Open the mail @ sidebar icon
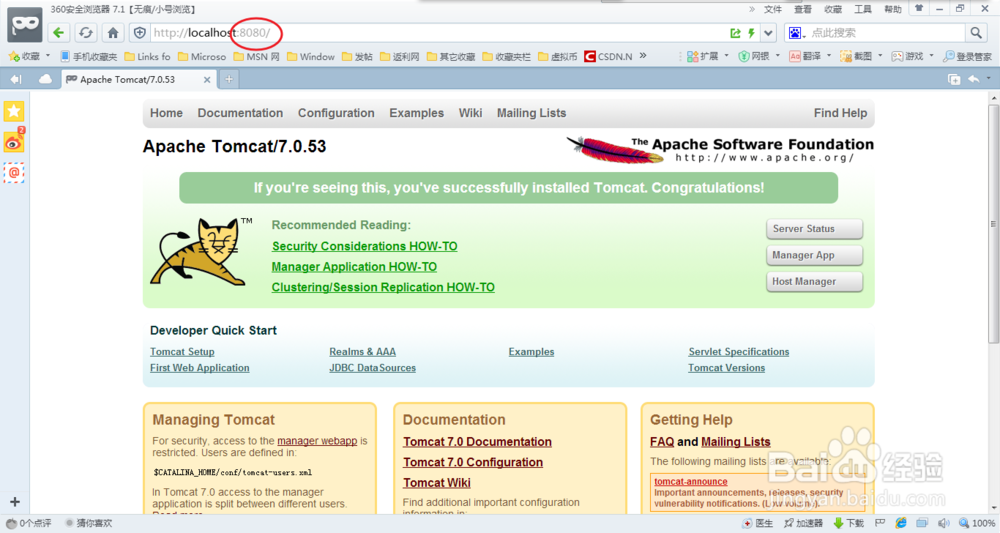Viewport: 1000px width, 533px height. click(14, 173)
